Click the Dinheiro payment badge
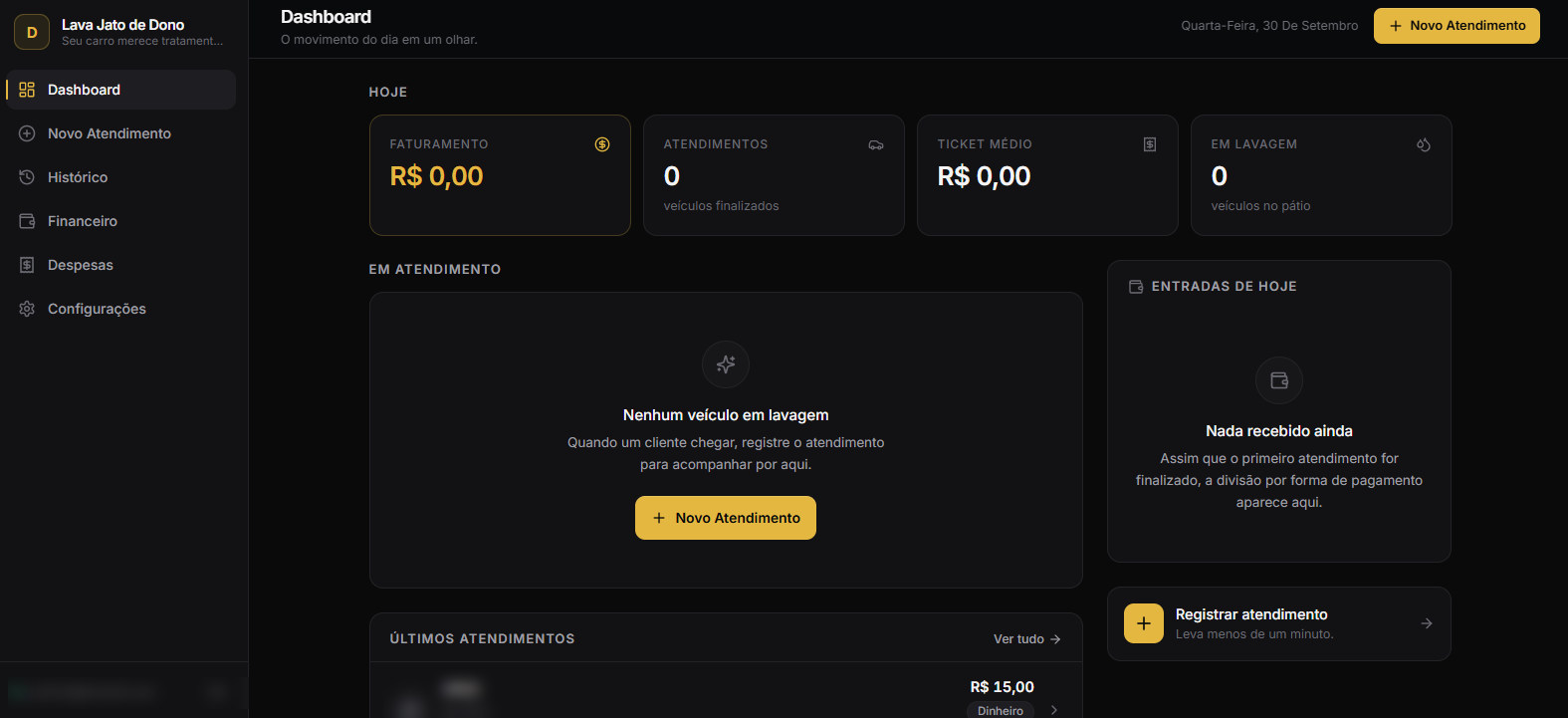 [x=1001, y=710]
